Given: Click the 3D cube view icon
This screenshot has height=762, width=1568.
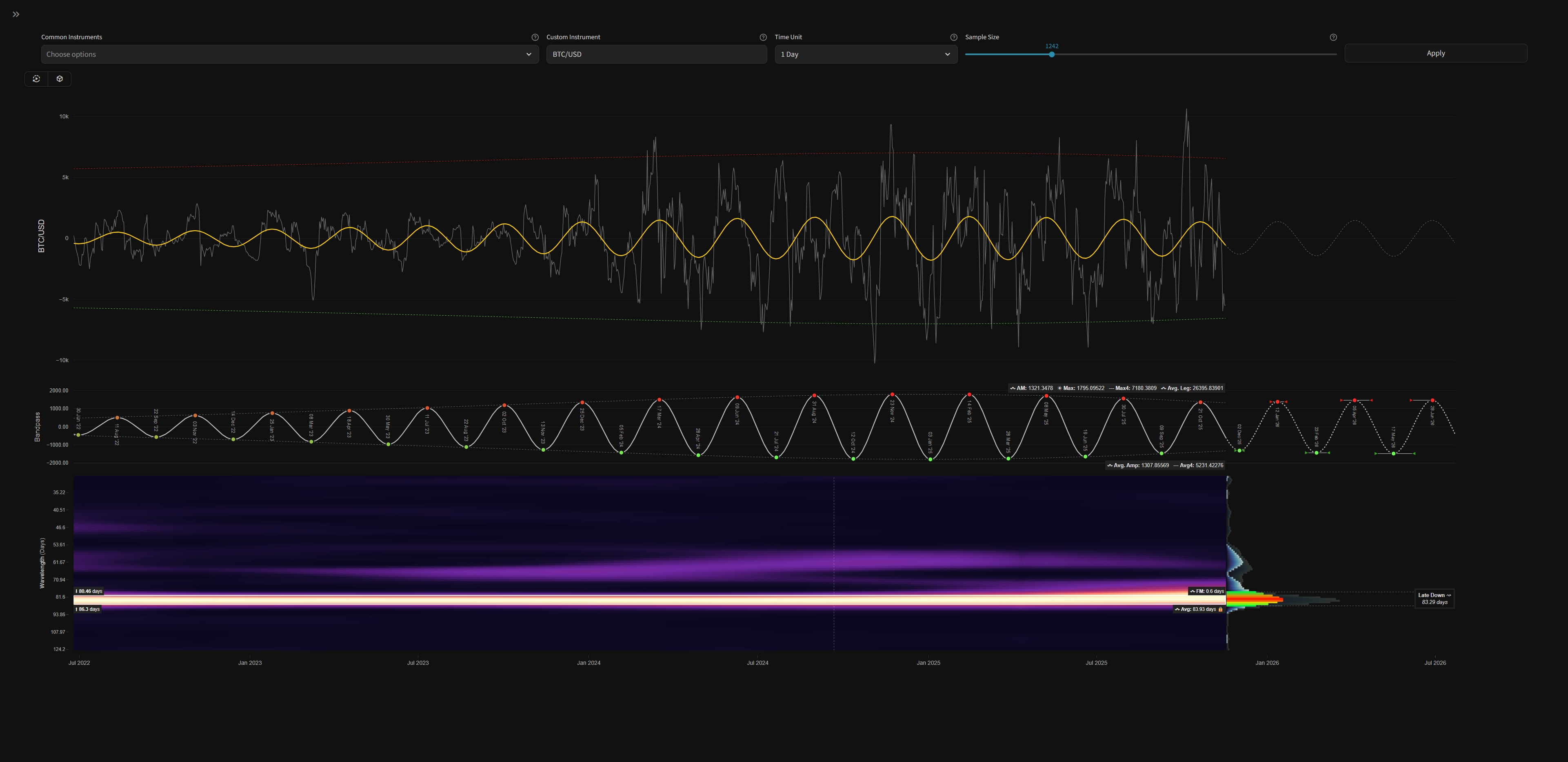Looking at the screenshot, I should click(60, 78).
